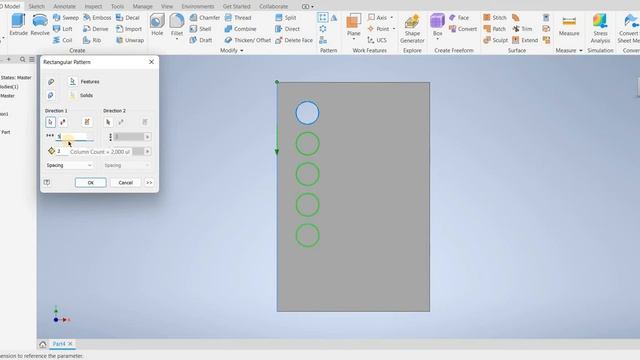Expand Direction 2 row count arrow
Image resolution: width=640 pixels, height=360 pixels.
147,137
